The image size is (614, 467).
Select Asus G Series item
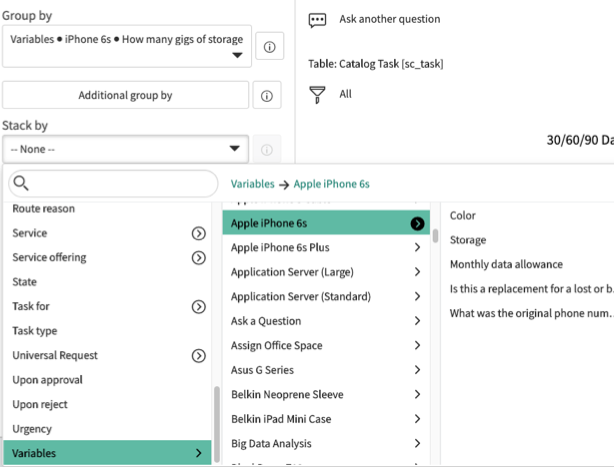pyautogui.click(x=326, y=370)
